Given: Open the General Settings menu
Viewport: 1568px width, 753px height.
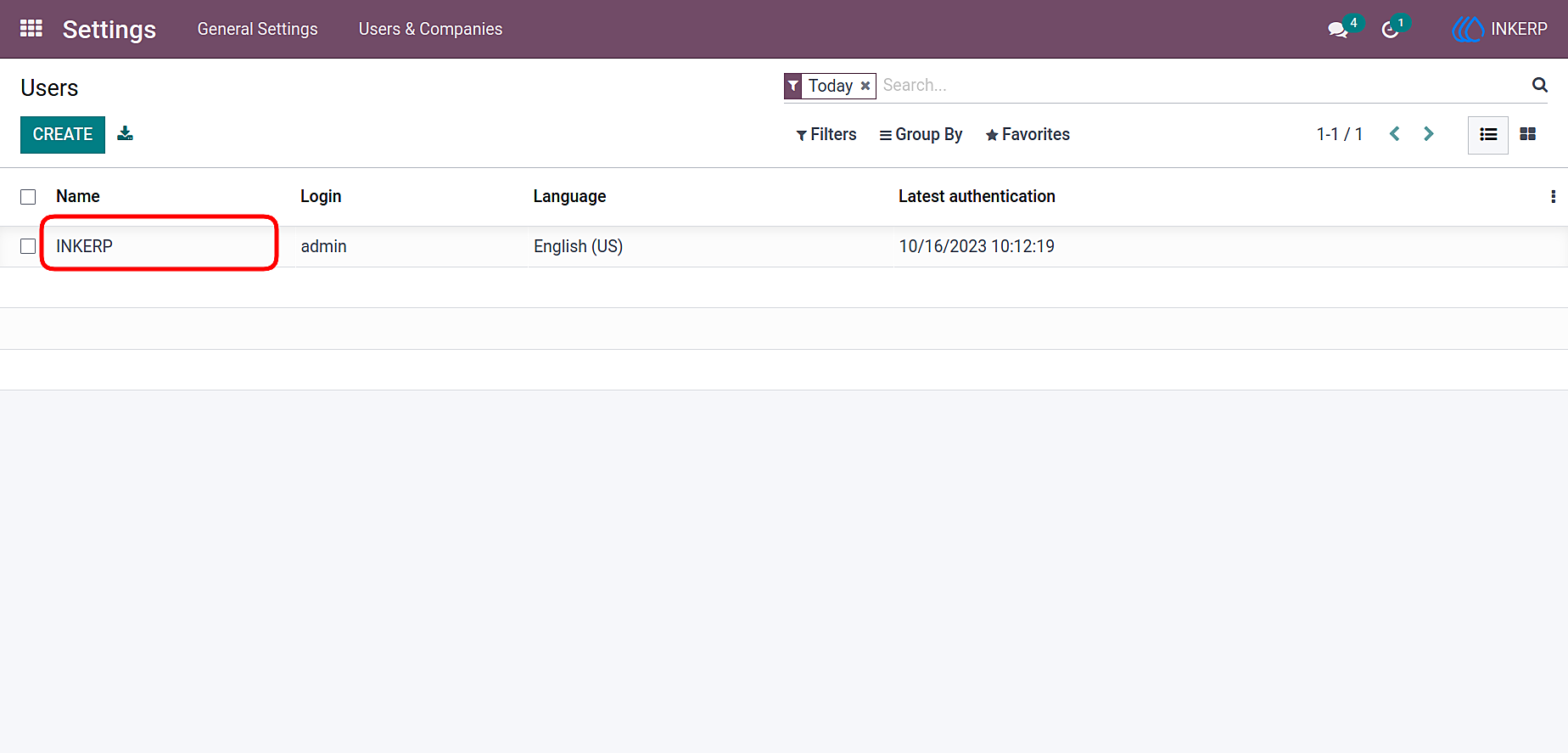Looking at the screenshot, I should [258, 29].
